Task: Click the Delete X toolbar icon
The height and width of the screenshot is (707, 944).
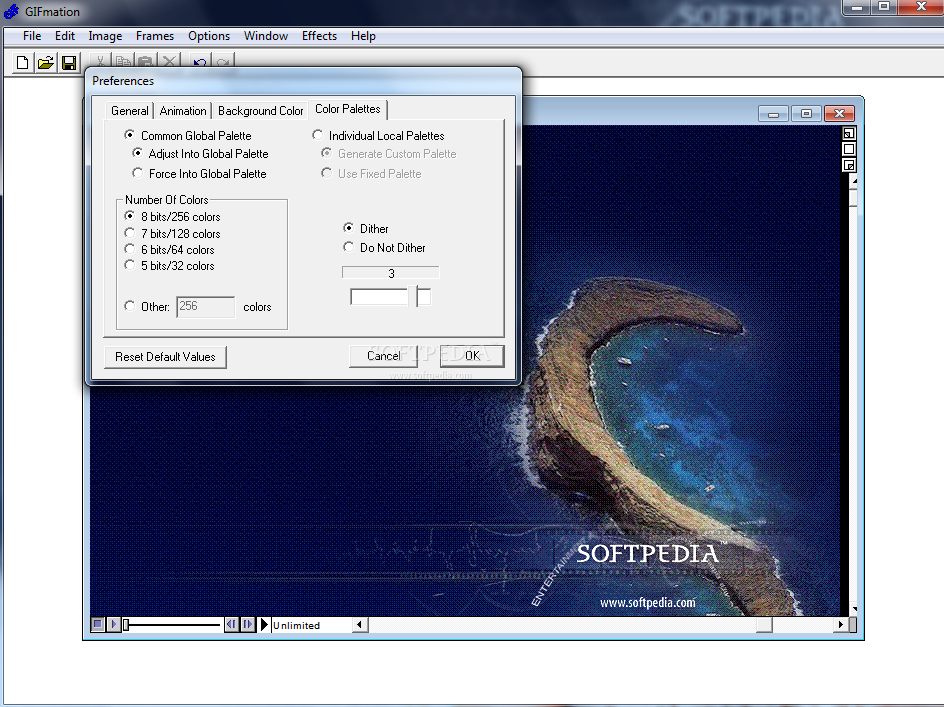Action: tap(169, 61)
